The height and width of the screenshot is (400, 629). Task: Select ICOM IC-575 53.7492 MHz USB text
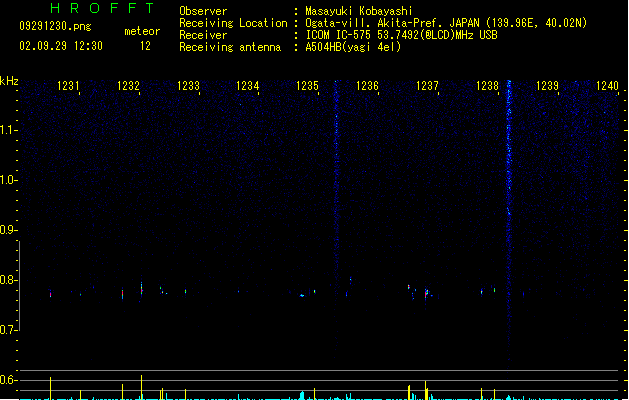tap(402, 35)
